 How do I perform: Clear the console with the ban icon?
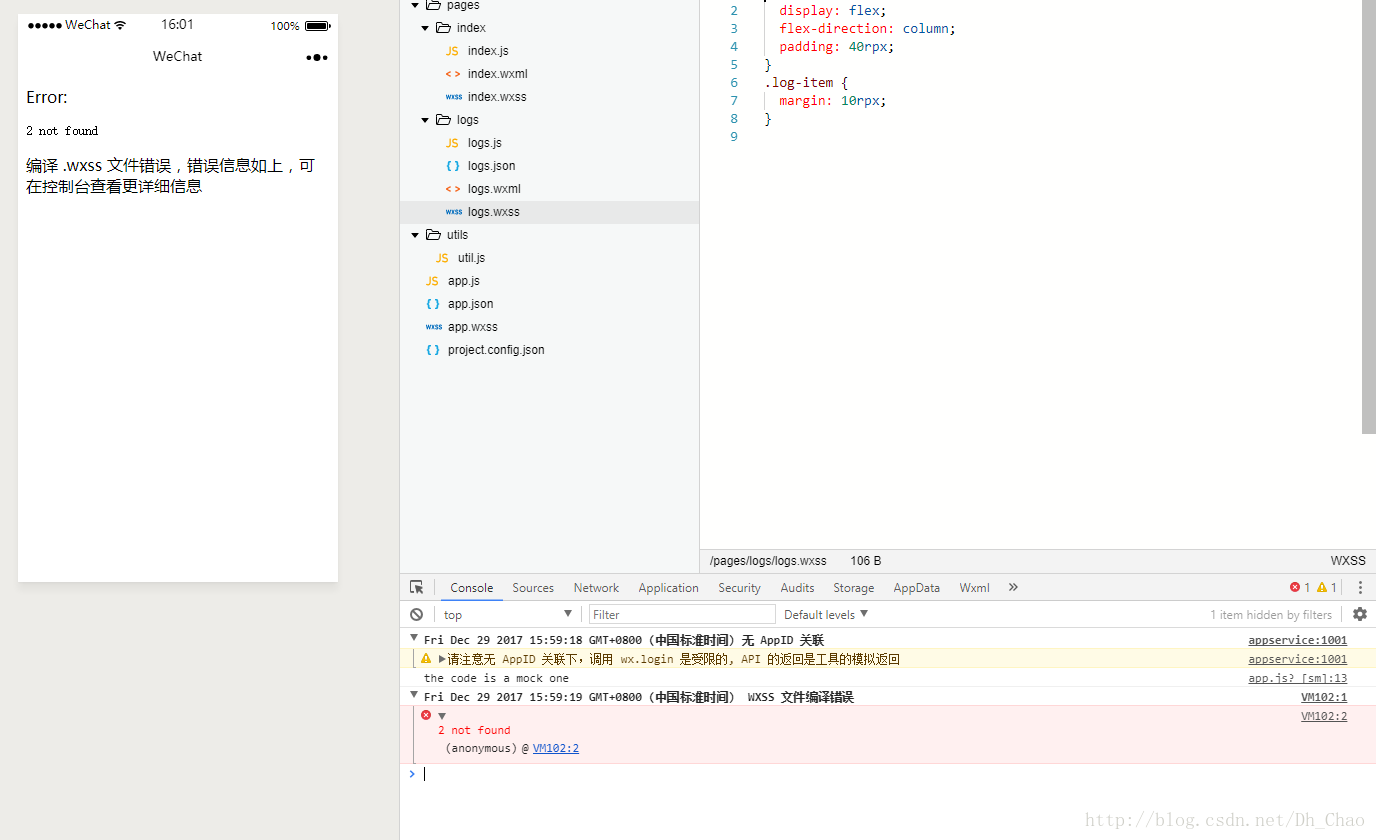[x=417, y=614]
